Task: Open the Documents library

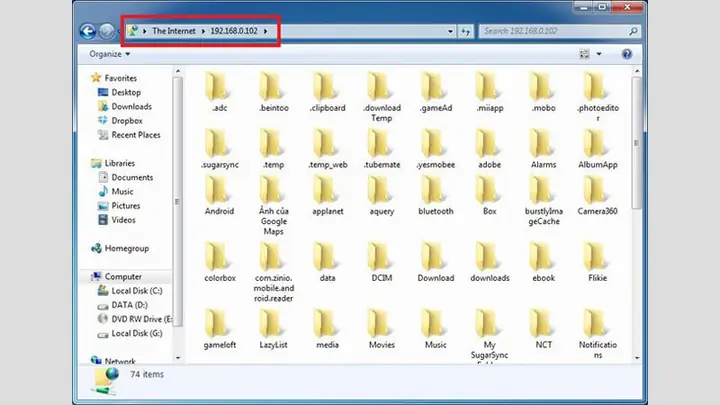Action: click(x=125, y=178)
